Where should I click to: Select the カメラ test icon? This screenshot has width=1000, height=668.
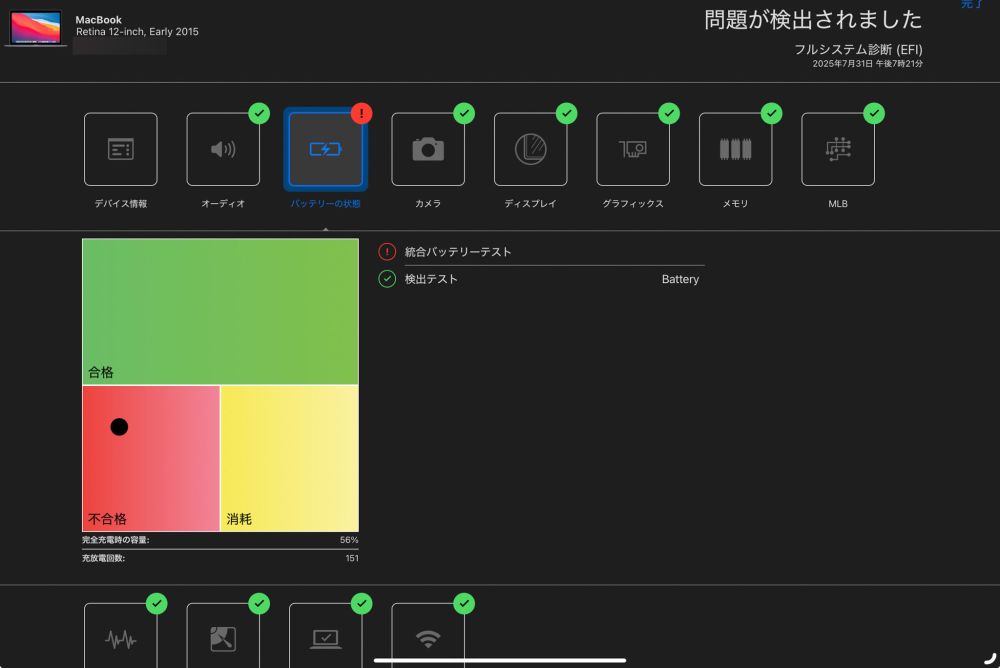(429, 148)
